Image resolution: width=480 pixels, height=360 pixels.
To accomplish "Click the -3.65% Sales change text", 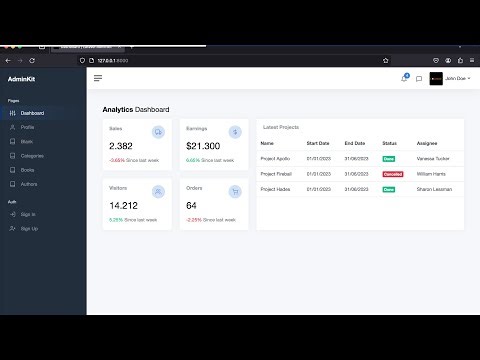I will (117, 160).
